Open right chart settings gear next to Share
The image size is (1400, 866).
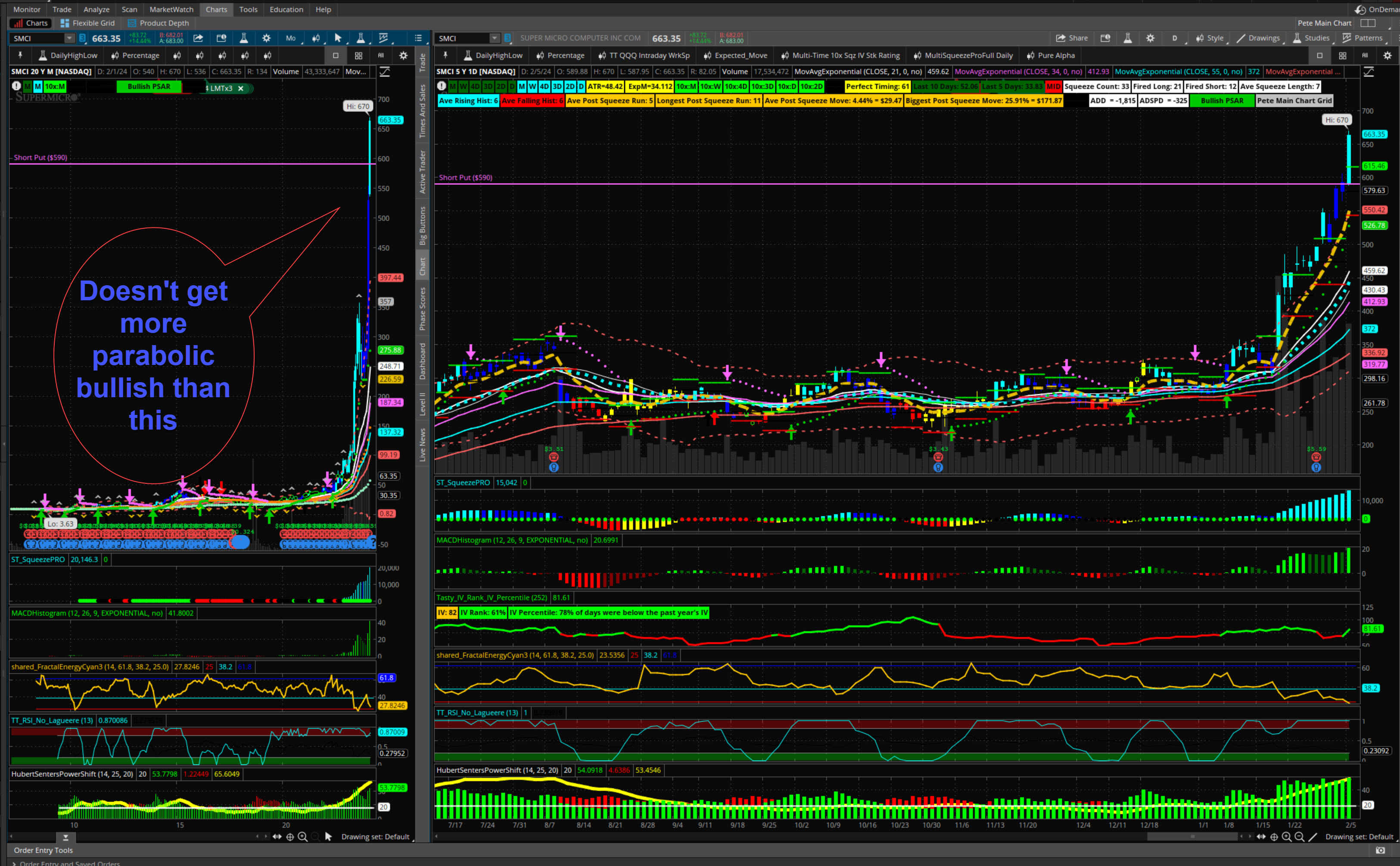(1150, 38)
